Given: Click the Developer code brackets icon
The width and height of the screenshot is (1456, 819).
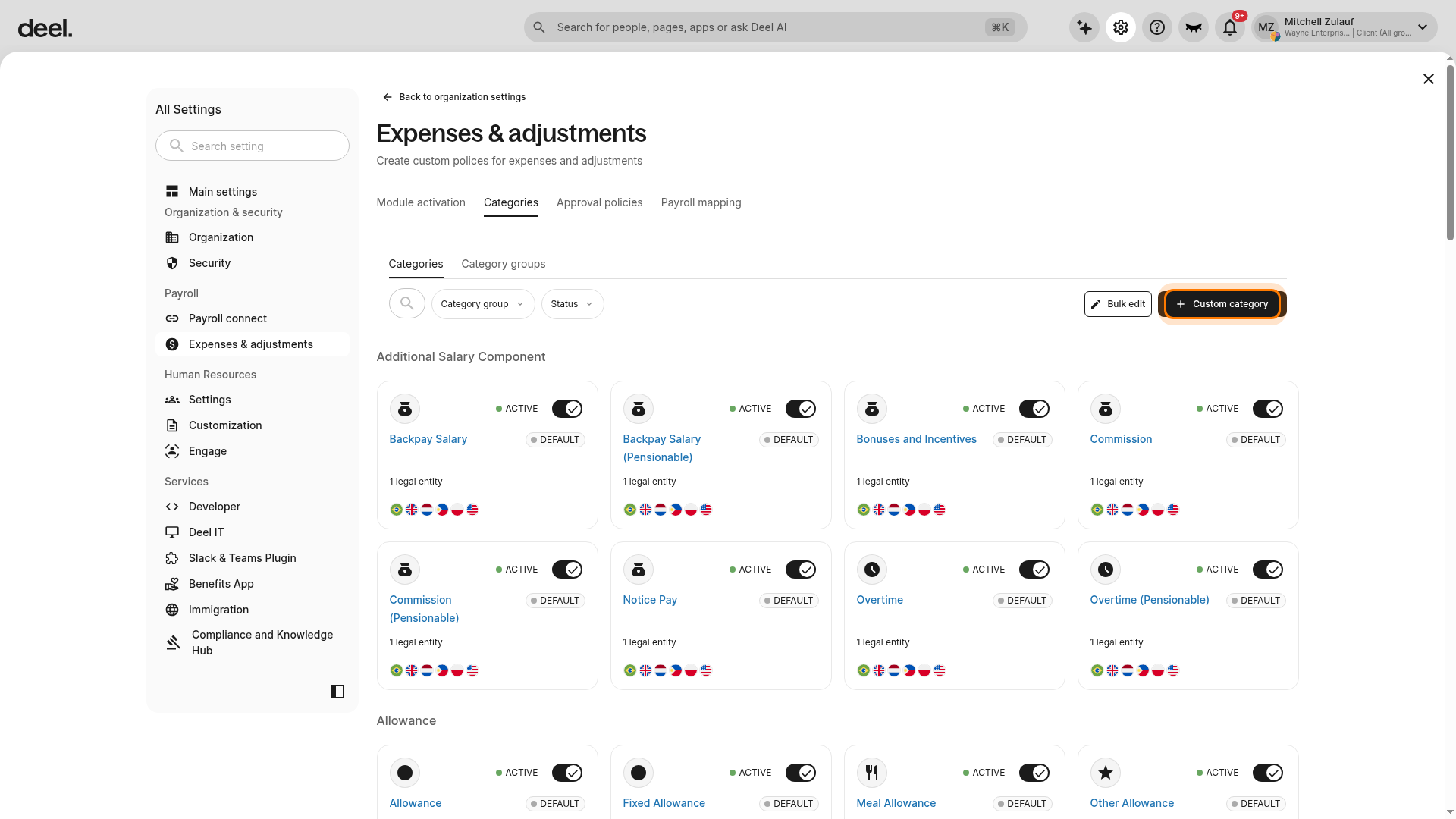Looking at the screenshot, I should (x=172, y=507).
